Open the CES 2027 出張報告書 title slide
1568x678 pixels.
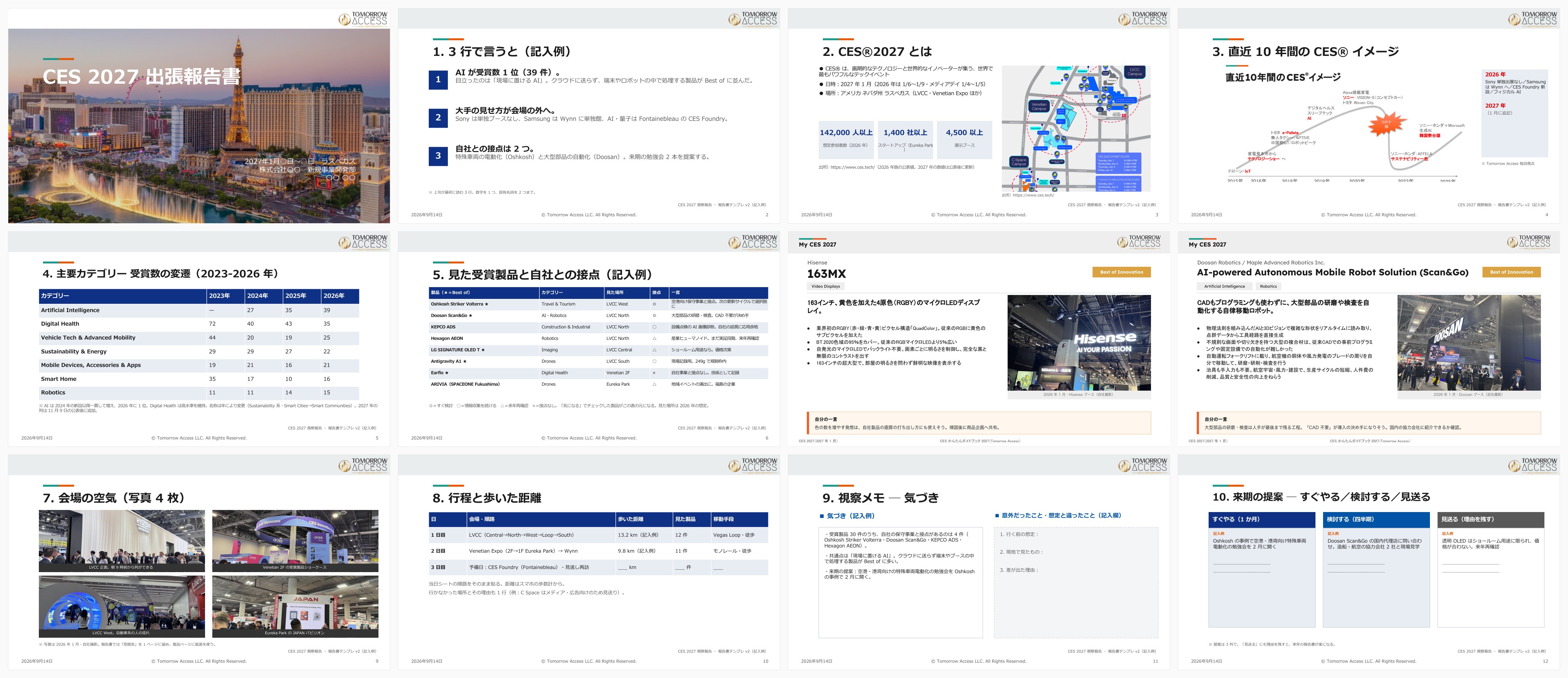click(x=199, y=116)
